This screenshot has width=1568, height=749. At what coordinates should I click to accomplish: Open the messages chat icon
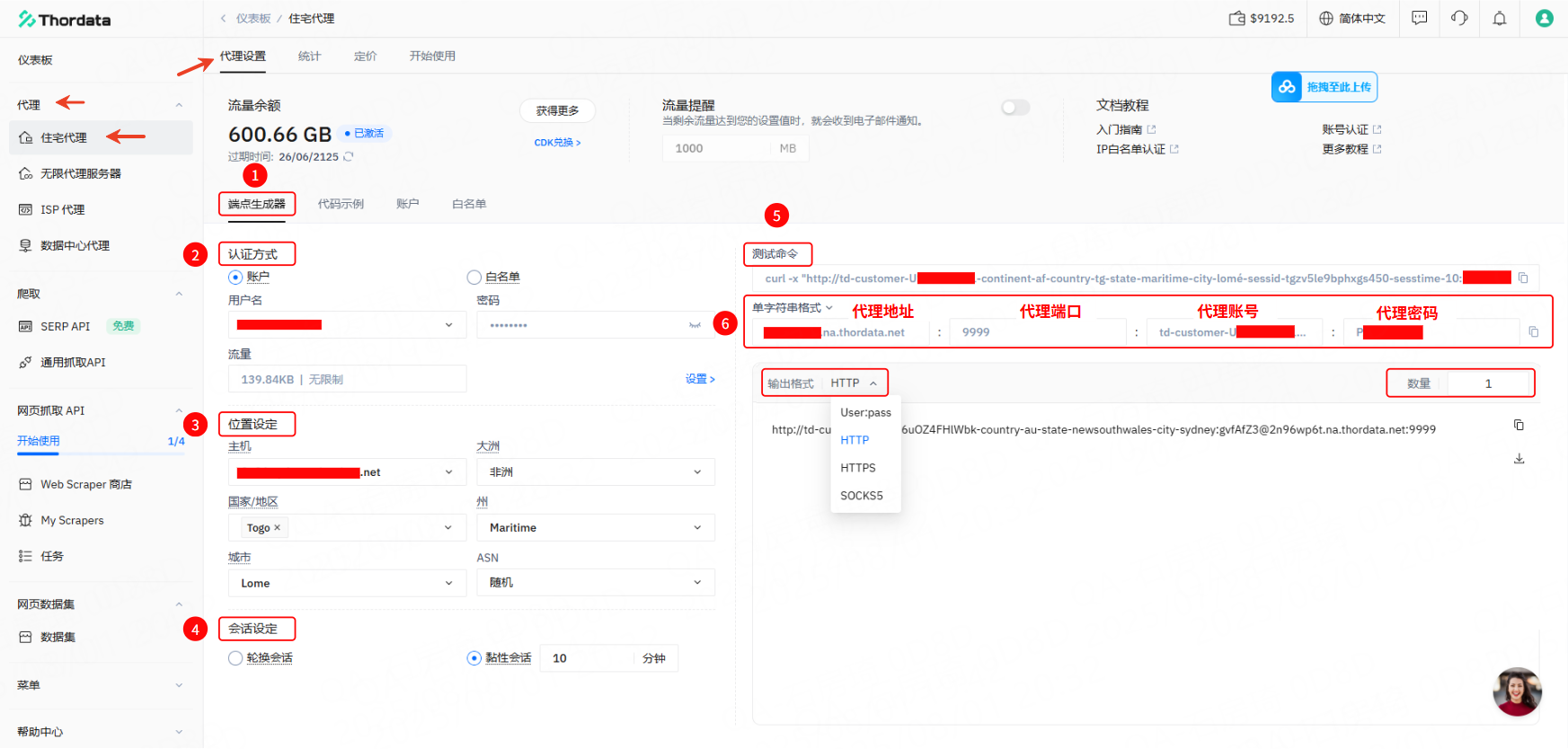pos(1420,18)
